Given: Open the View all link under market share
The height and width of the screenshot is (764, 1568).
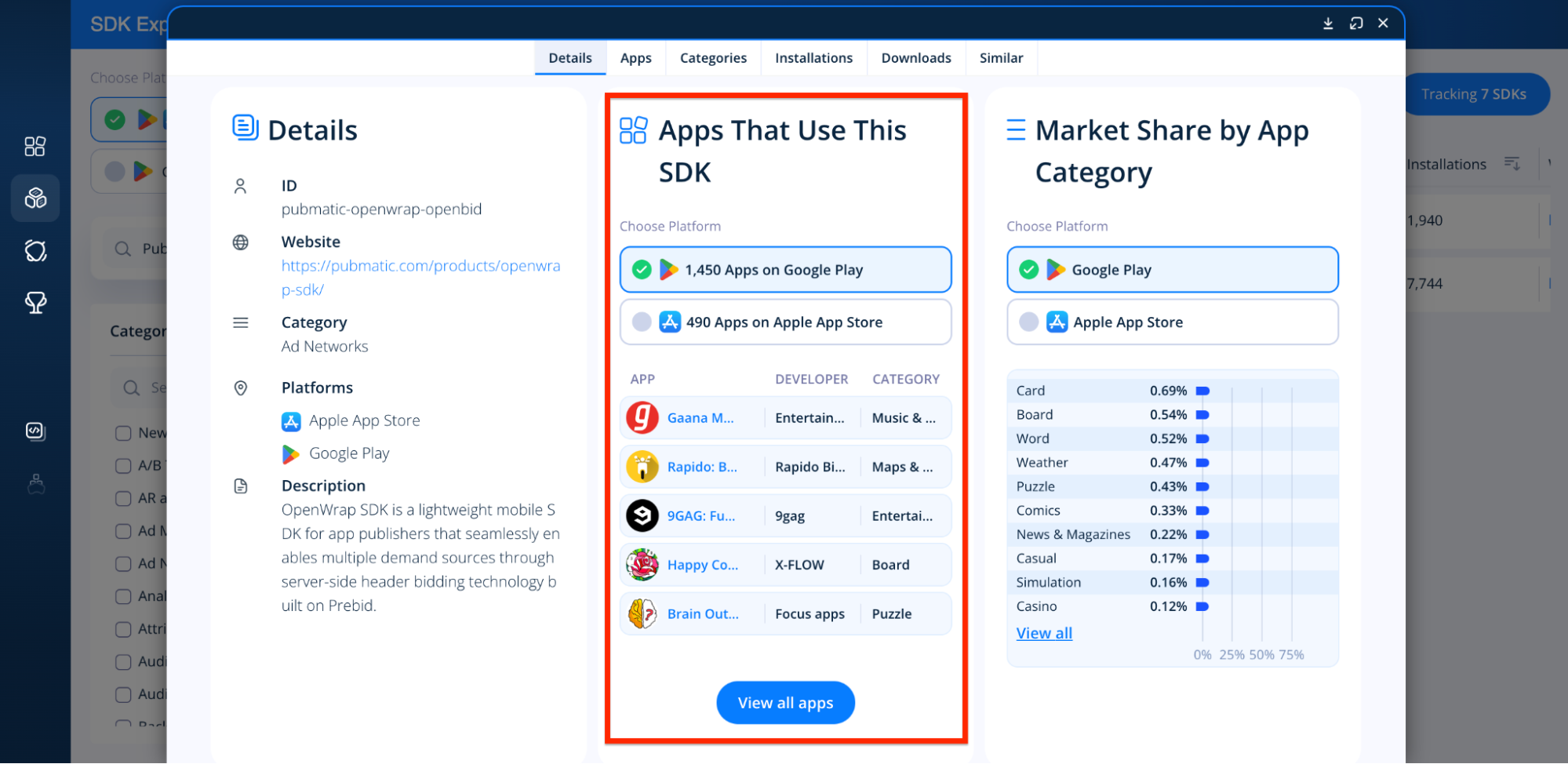Looking at the screenshot, I should [1044, 633].
